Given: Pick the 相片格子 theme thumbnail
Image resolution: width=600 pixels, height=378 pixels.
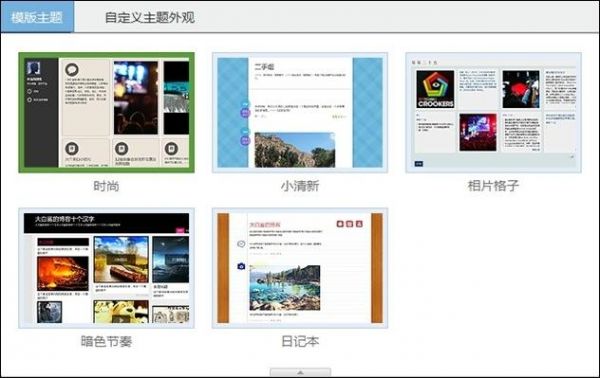Looking at the screenshot, I should click(x=494, y=112).
